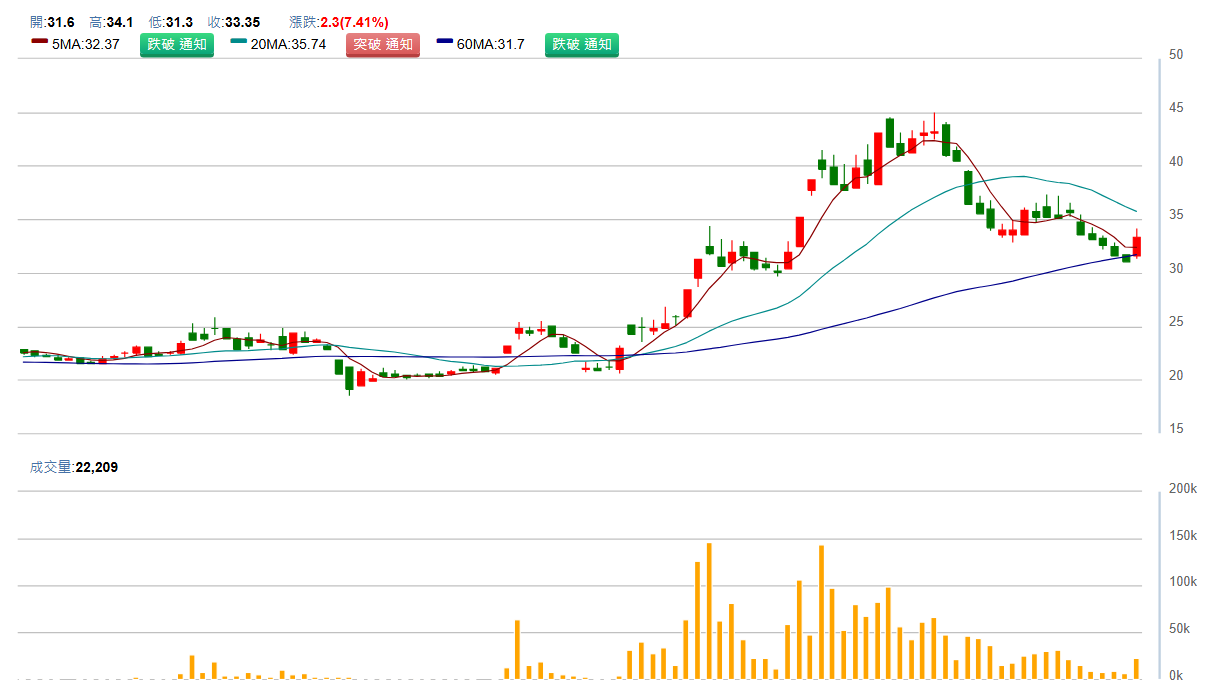The width and height of the screenshot is (1216, 692).
Task: Select the teal 20MA legend swatch
Action: point(238,41)
